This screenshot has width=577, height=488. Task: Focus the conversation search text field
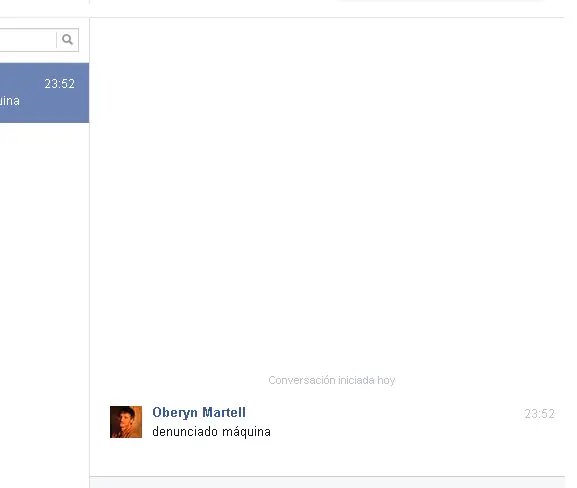(28, 40)
